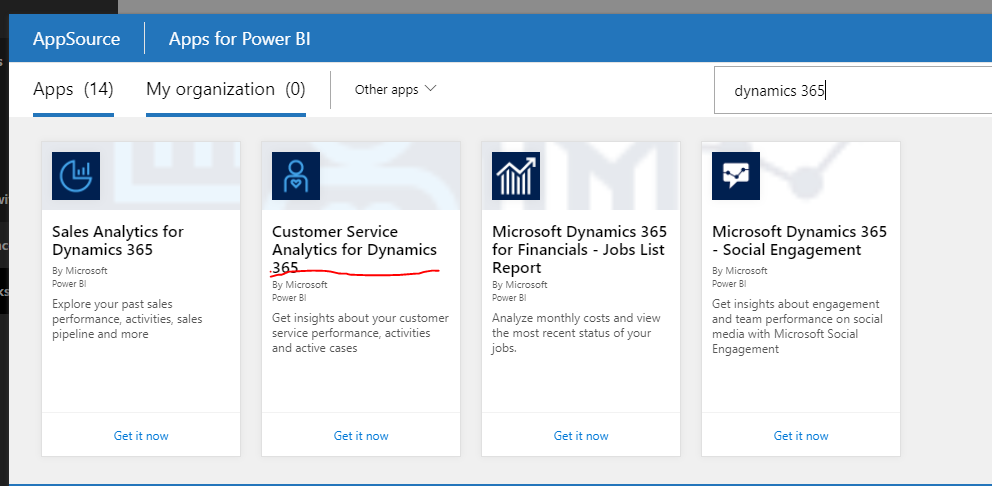Click the Social Engagement card description
The image size is (992, 486).
click(795, 327)
